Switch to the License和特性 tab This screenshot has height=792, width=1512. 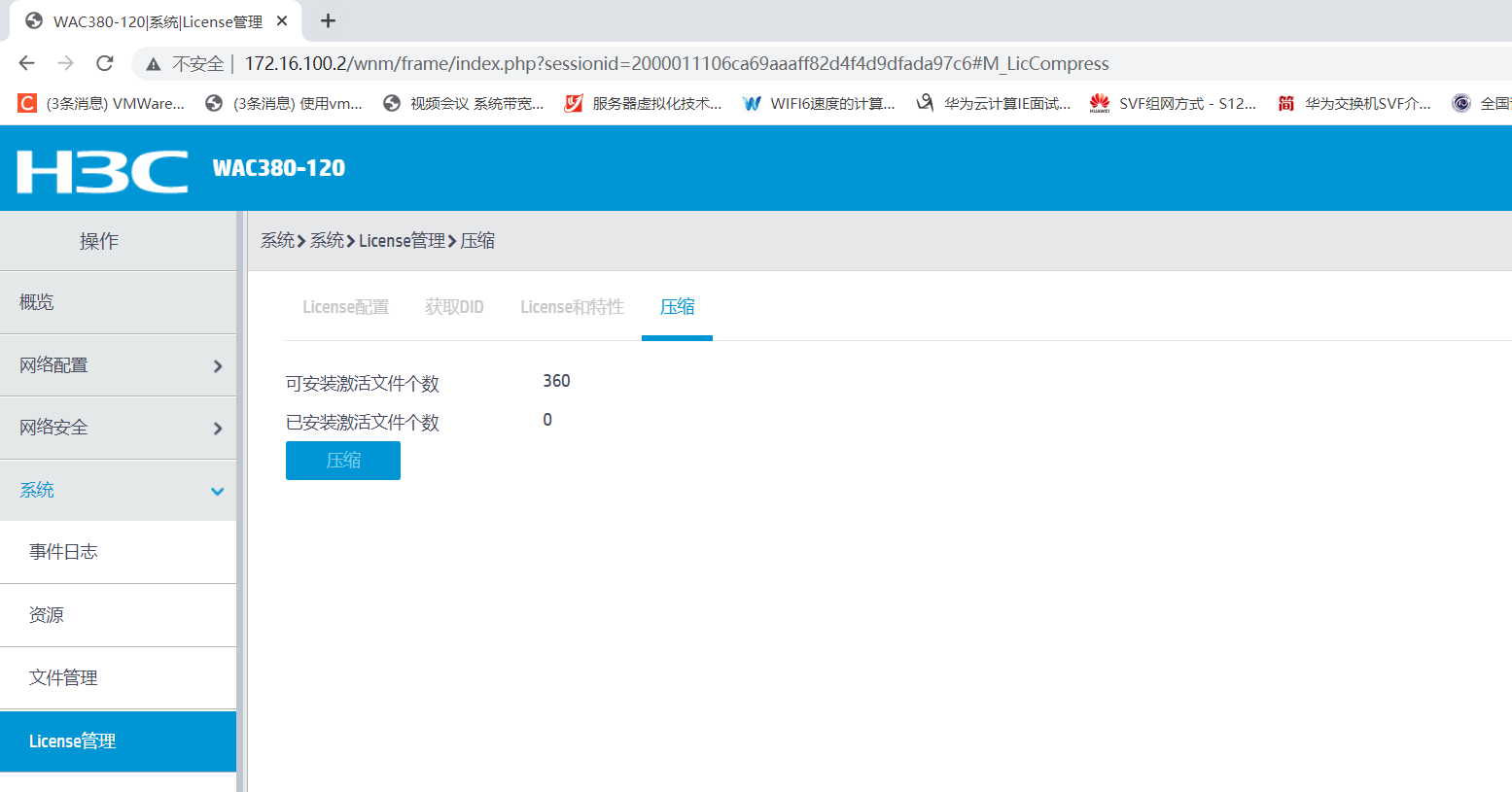point(572,307)
